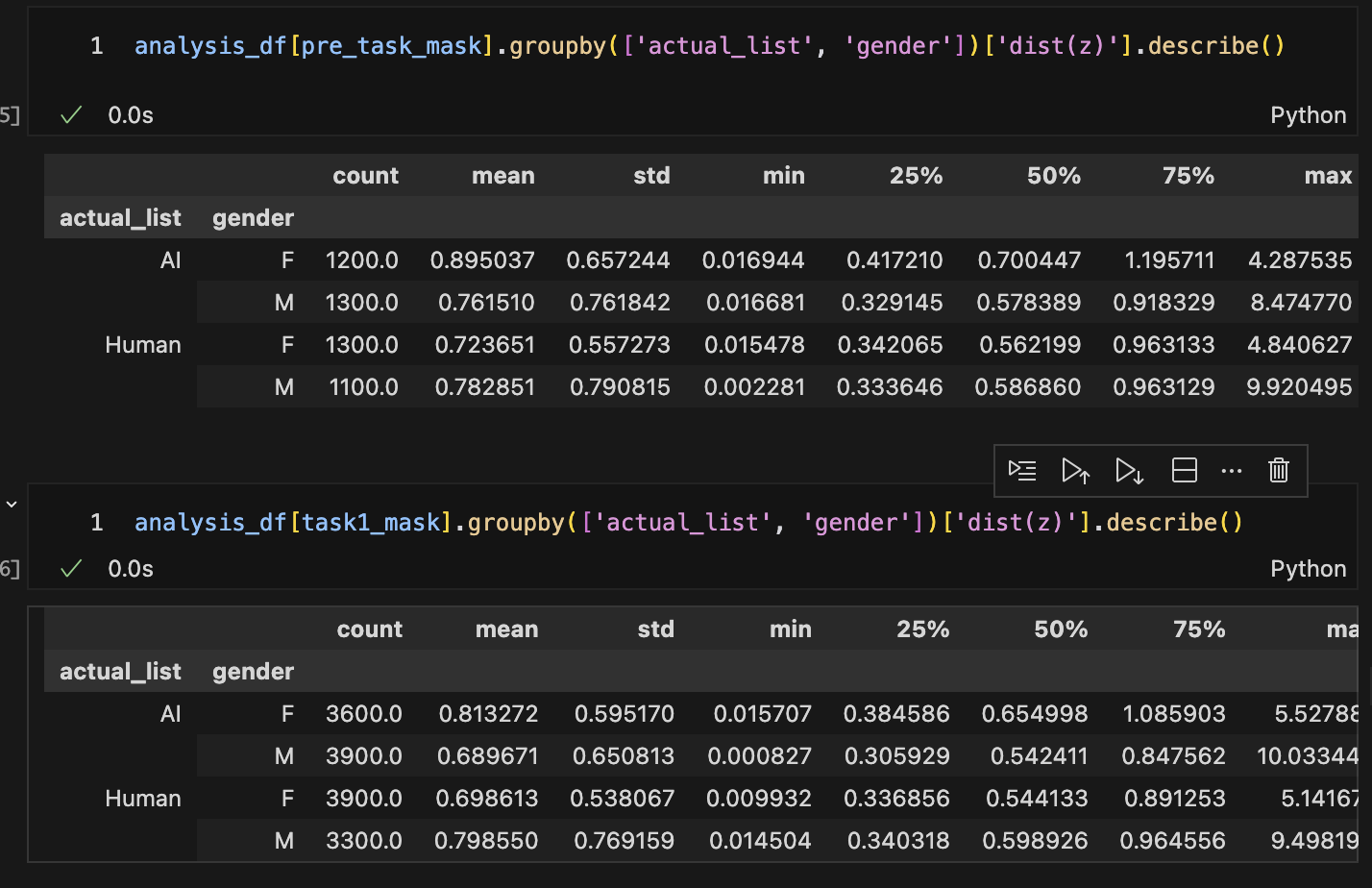Image resolution: width=1372 pixels, height=888 pixels.
Task: Click the 'Human' row label in the second table
Action: coord(142,799)
